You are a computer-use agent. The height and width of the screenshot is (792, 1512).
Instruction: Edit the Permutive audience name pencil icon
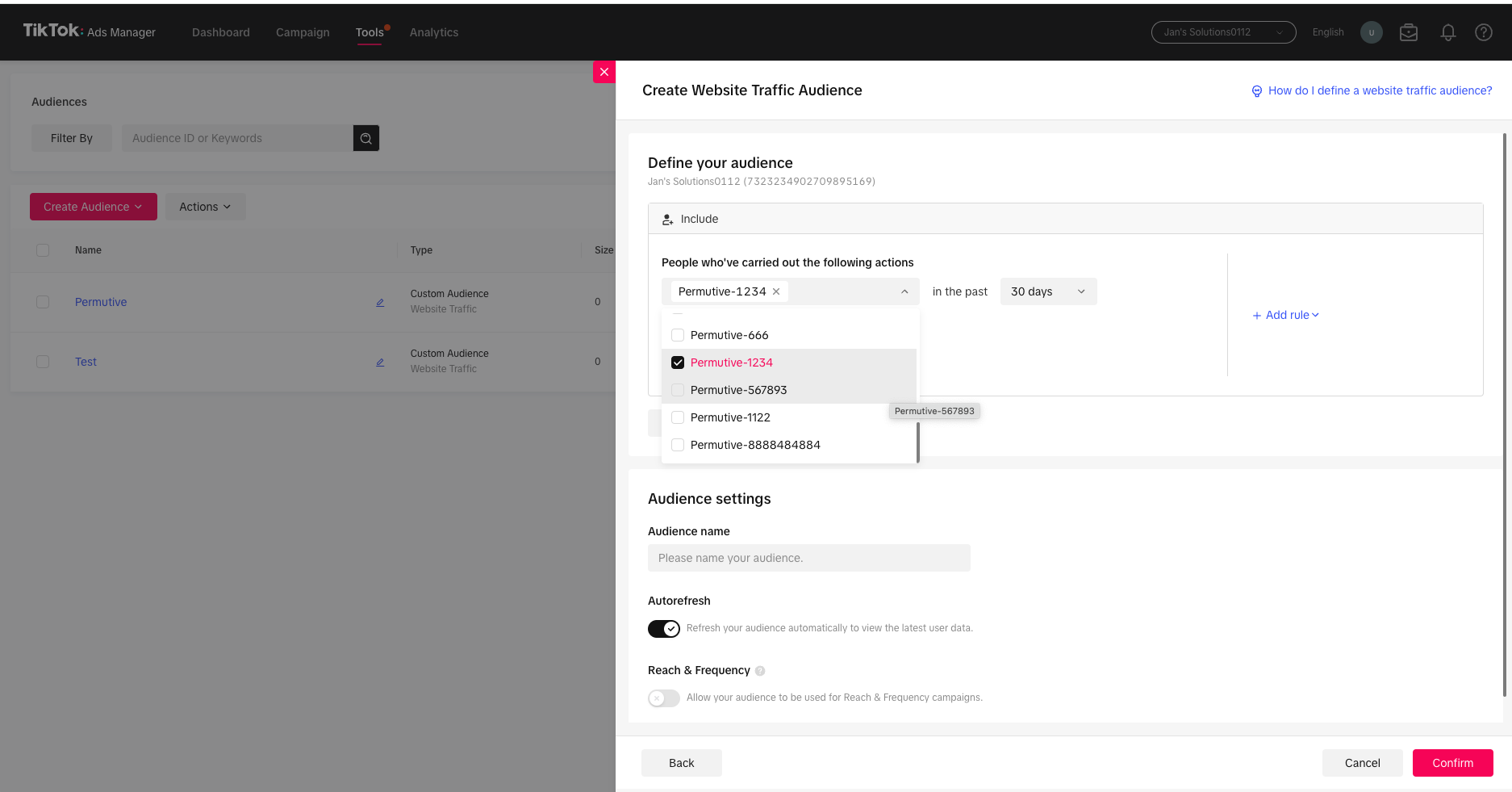click(x=380, y=303)
